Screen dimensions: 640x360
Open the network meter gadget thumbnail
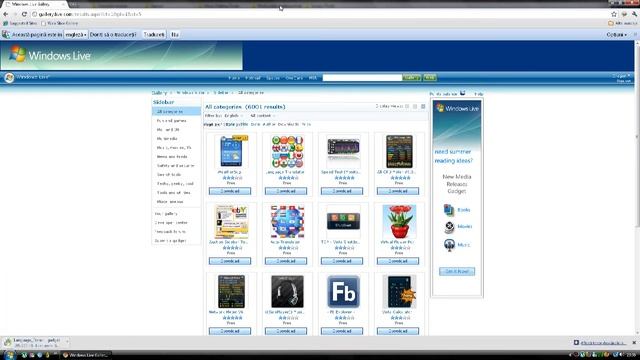[231, 291]
